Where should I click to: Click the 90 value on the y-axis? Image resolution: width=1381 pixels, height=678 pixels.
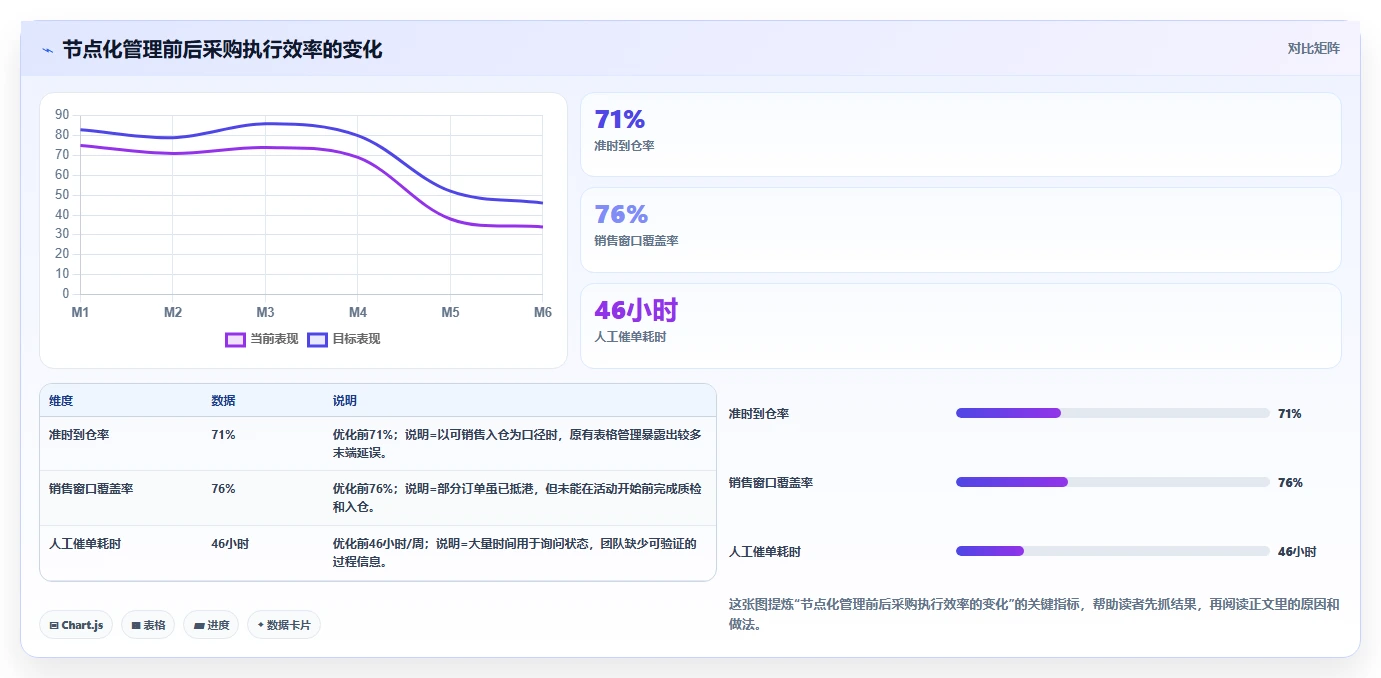pos(62,115)
